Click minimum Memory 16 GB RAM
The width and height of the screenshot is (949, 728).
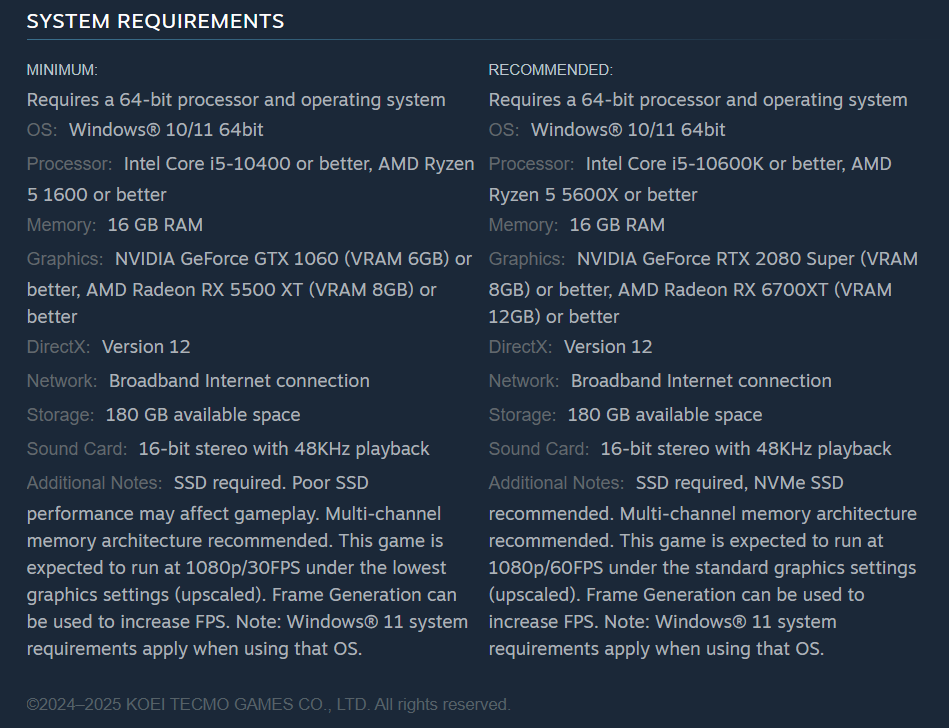(x=155, y=225)
